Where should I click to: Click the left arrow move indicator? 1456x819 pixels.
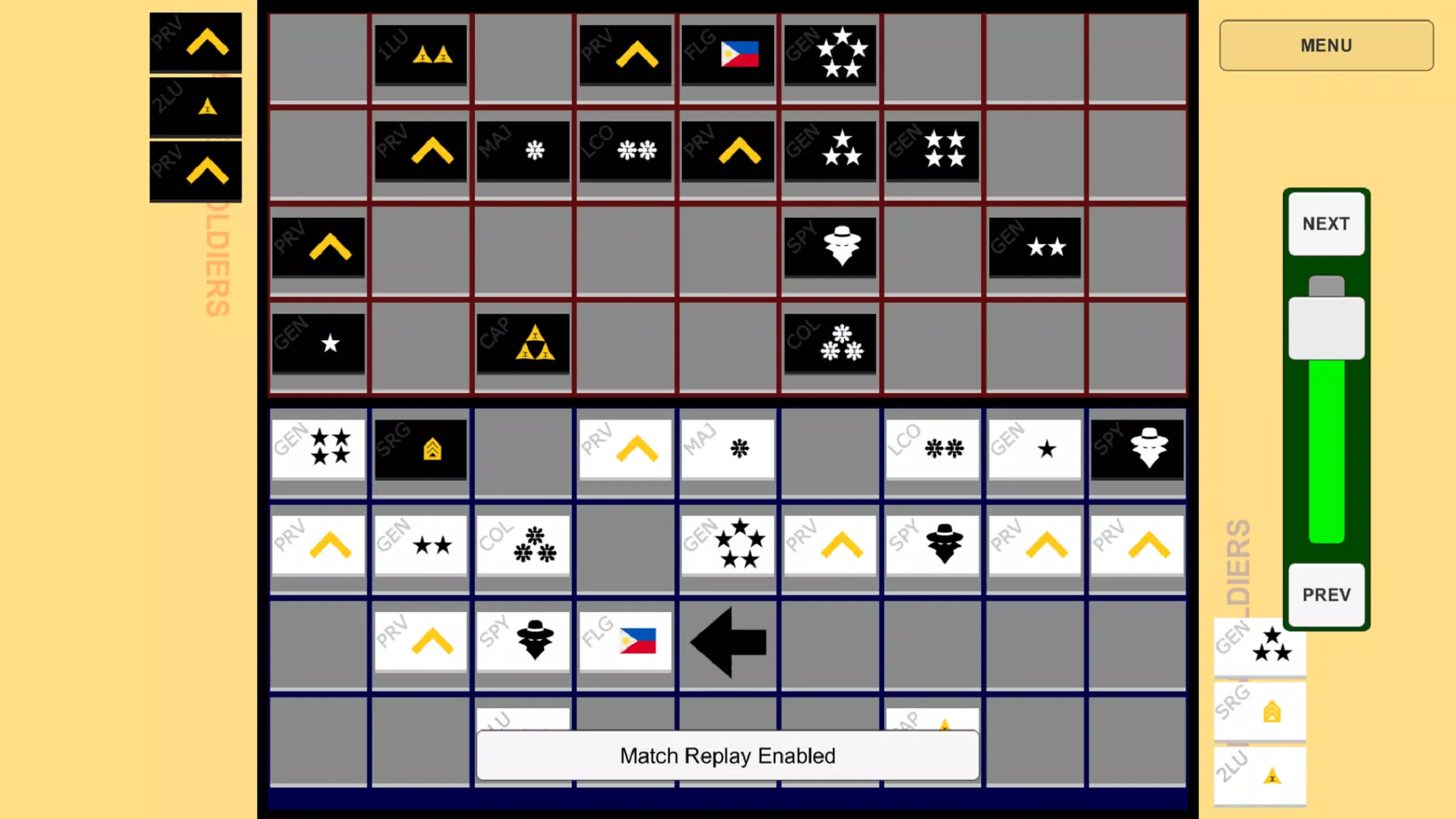click(x=728, y=642)
